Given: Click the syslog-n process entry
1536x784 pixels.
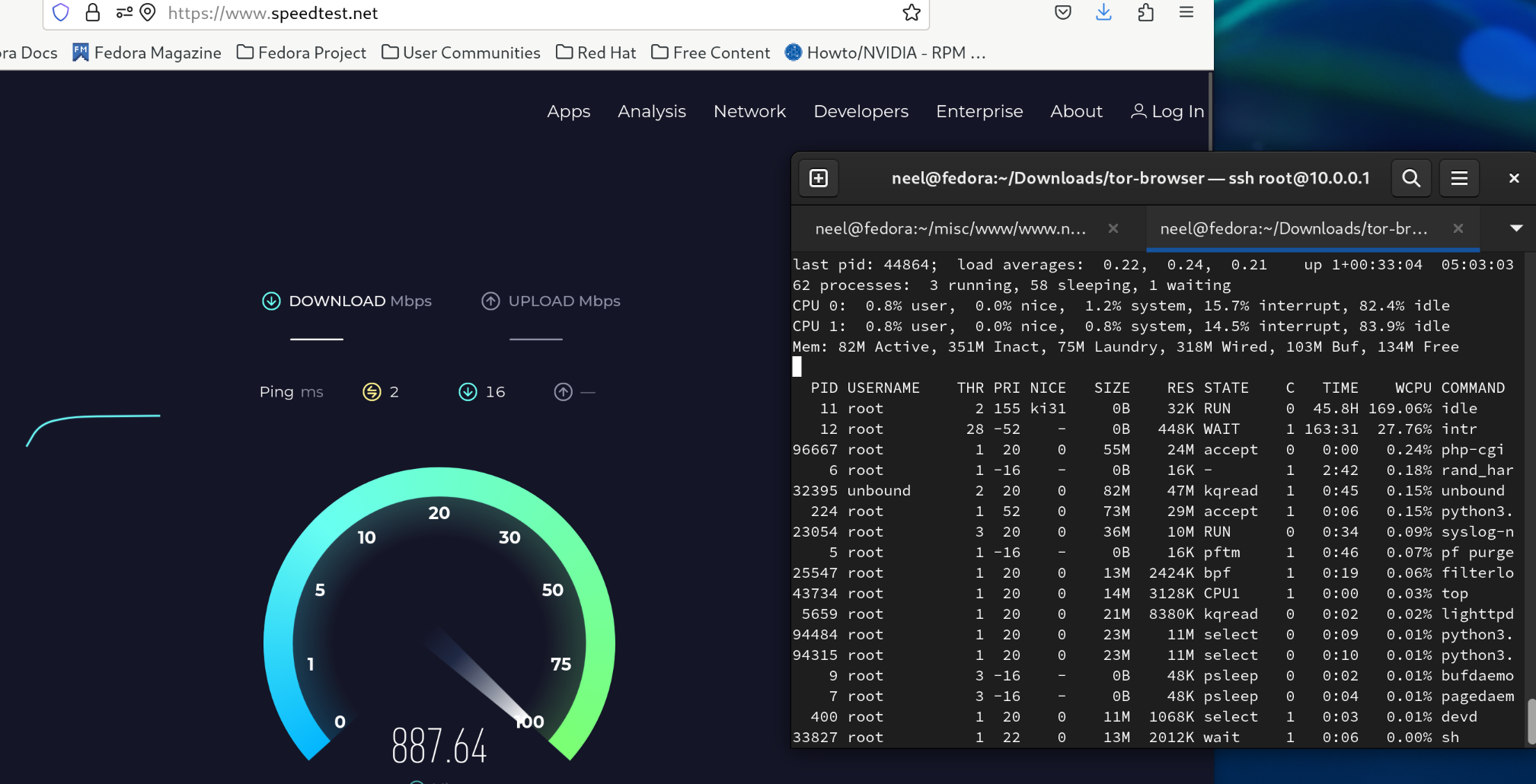Looking at the screenshot, I should coord(1477,532).
